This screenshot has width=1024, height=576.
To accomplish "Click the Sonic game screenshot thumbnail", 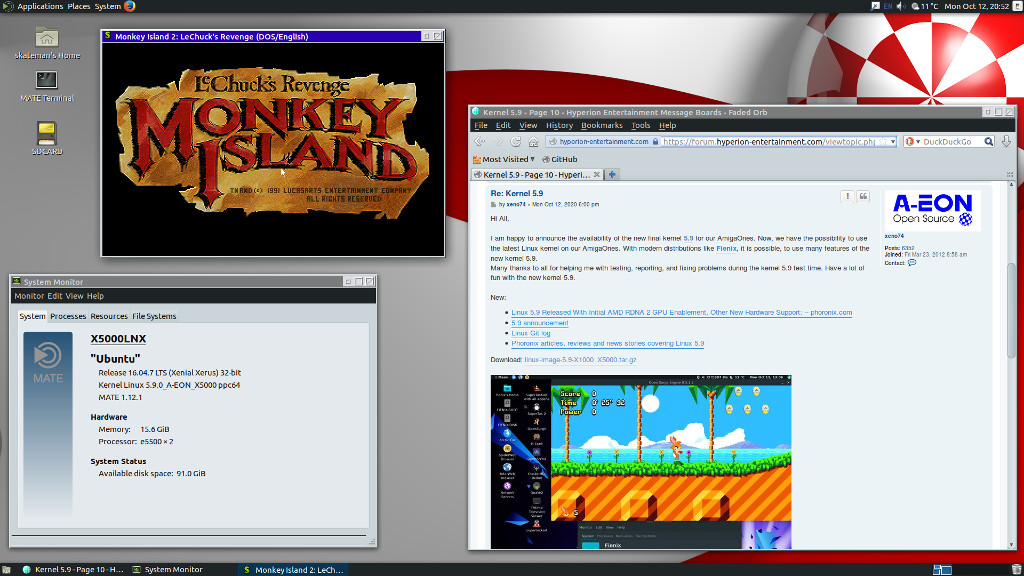I will (x=641, y=461).
